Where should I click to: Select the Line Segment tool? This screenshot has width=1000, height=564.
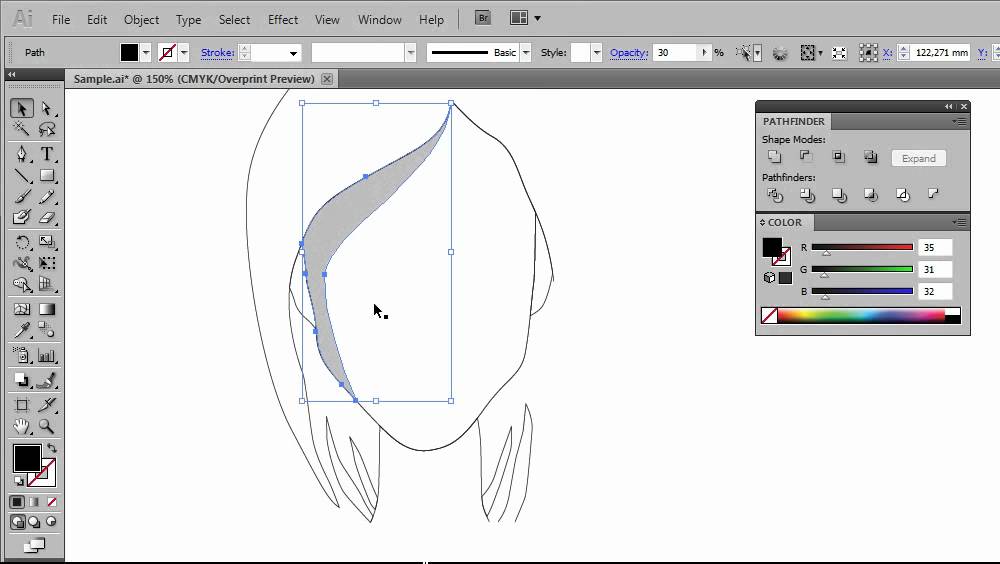pyautogui.click(x=22, y=175)
